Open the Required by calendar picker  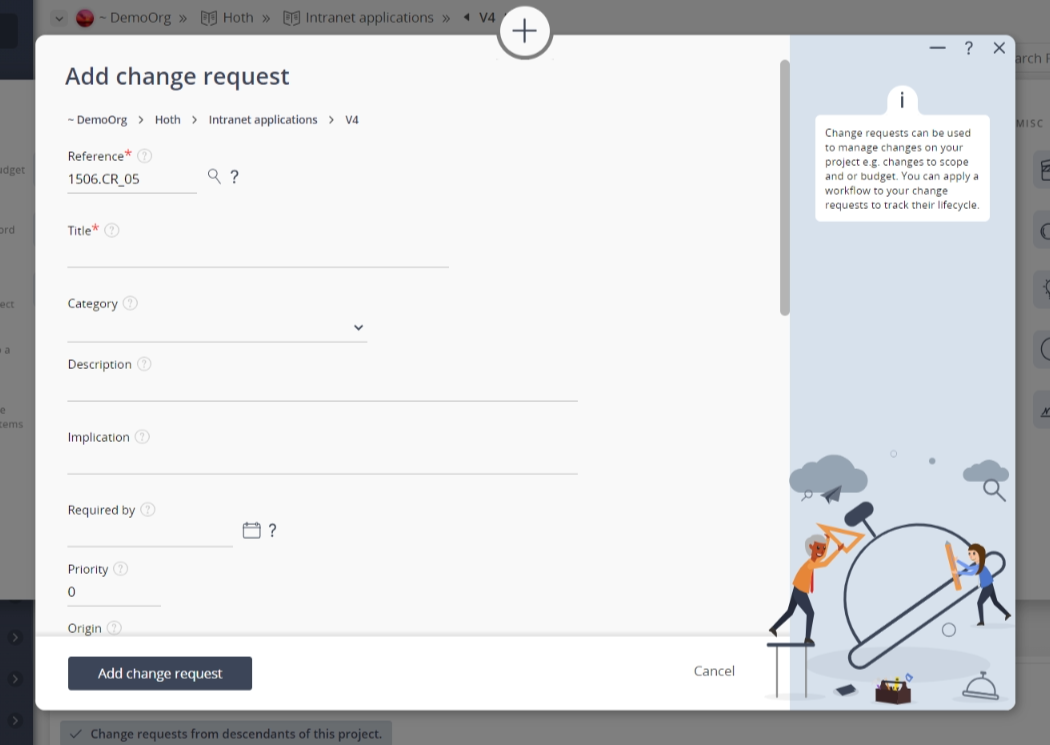point(252,530)
